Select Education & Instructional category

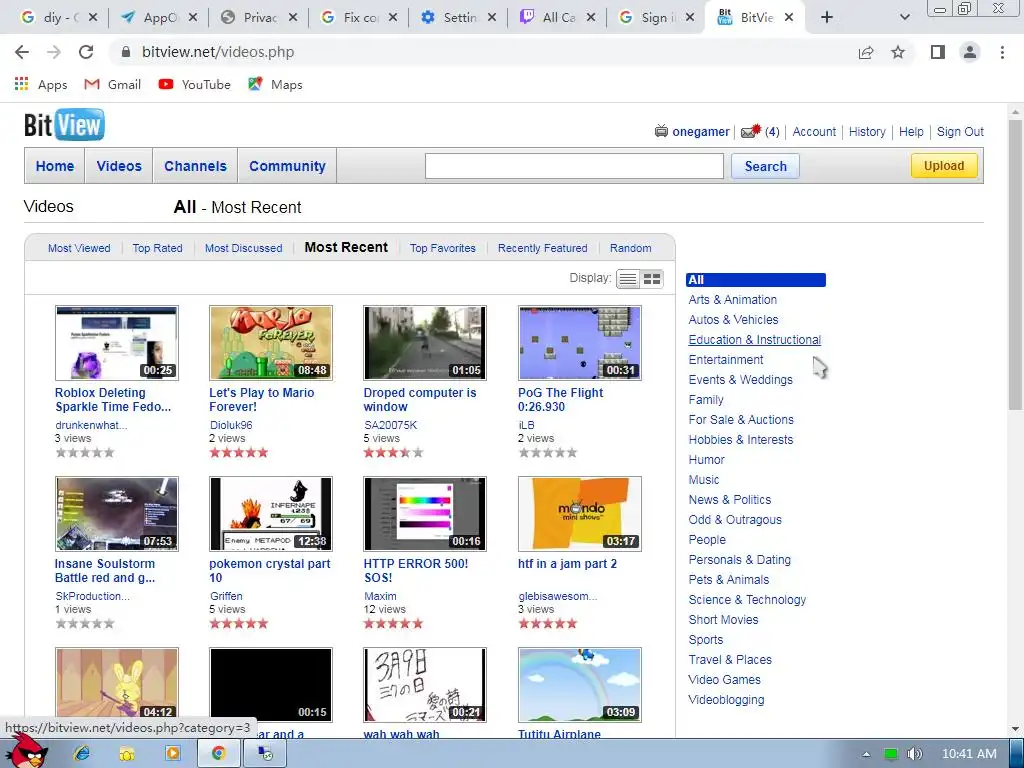pos(754,340)
